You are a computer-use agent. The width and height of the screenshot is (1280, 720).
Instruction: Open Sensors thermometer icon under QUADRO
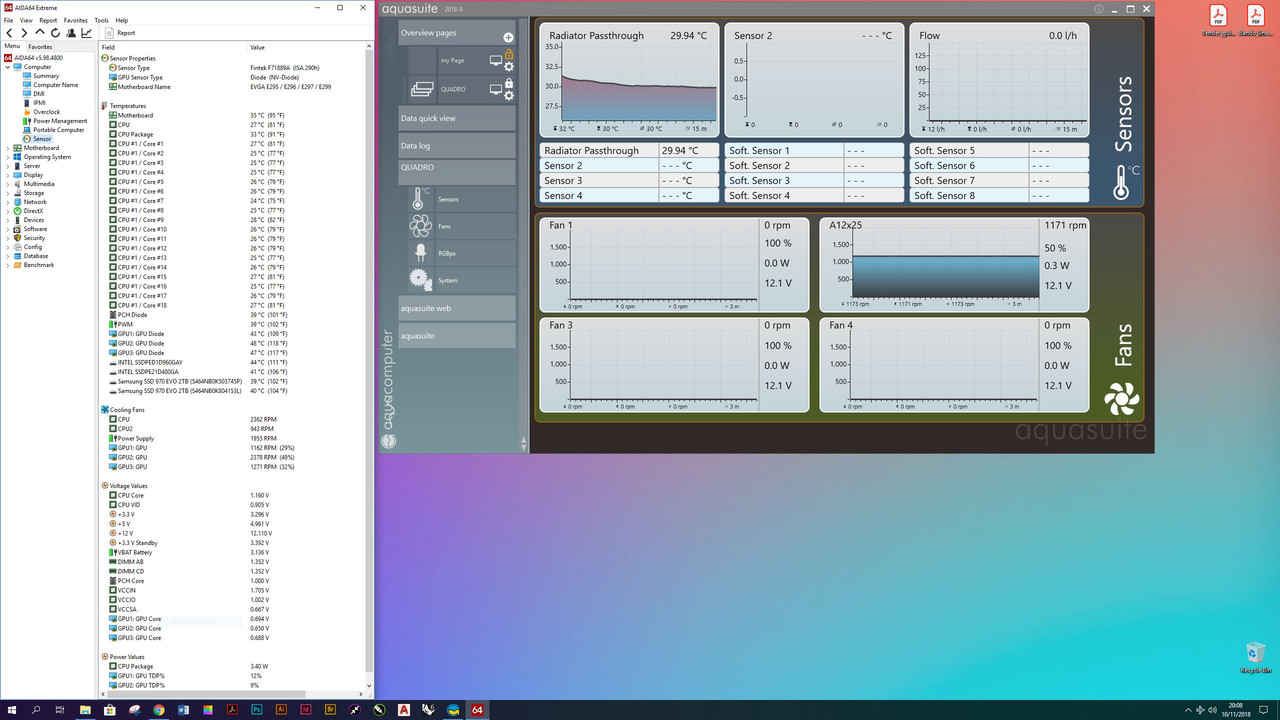click(x=420, y=199)
